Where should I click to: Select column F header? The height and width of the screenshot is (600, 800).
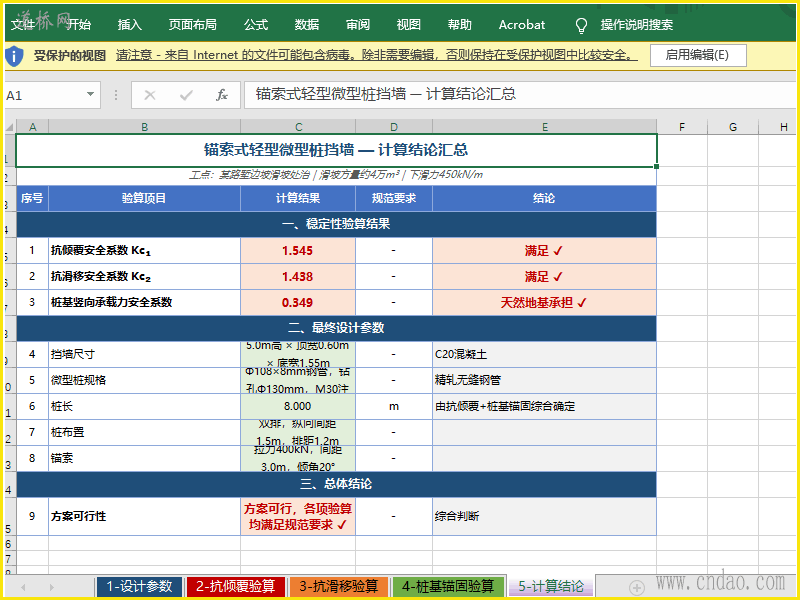682,127
